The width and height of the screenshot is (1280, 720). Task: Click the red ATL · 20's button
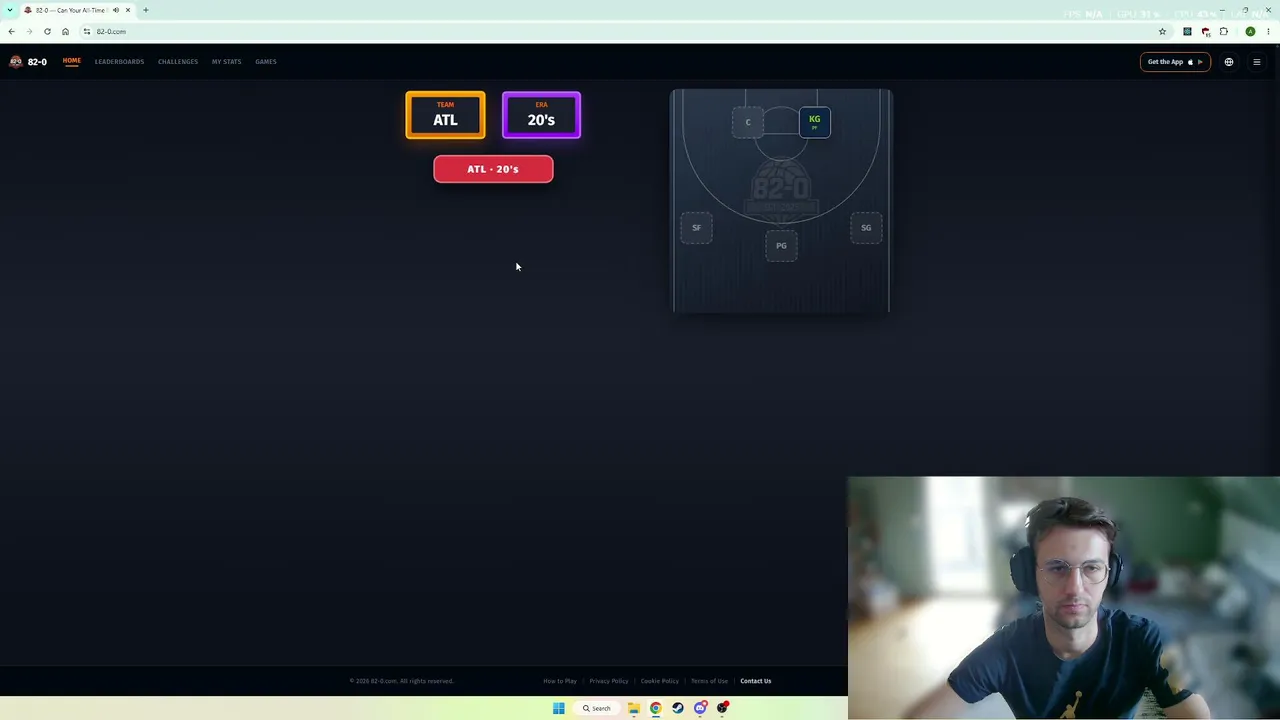pos(493,169)
